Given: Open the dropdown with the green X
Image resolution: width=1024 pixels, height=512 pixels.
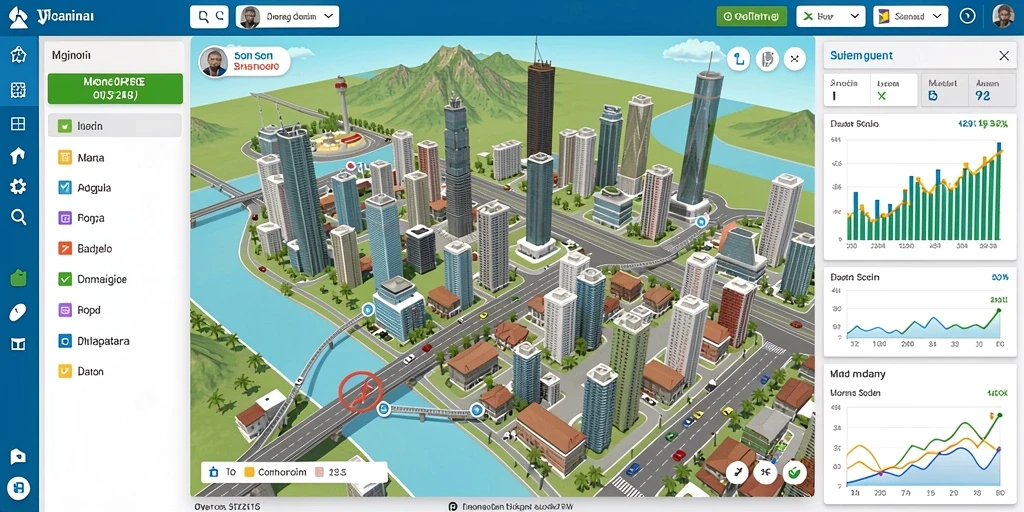Looking at the screenshot, I should pos(831,16).
